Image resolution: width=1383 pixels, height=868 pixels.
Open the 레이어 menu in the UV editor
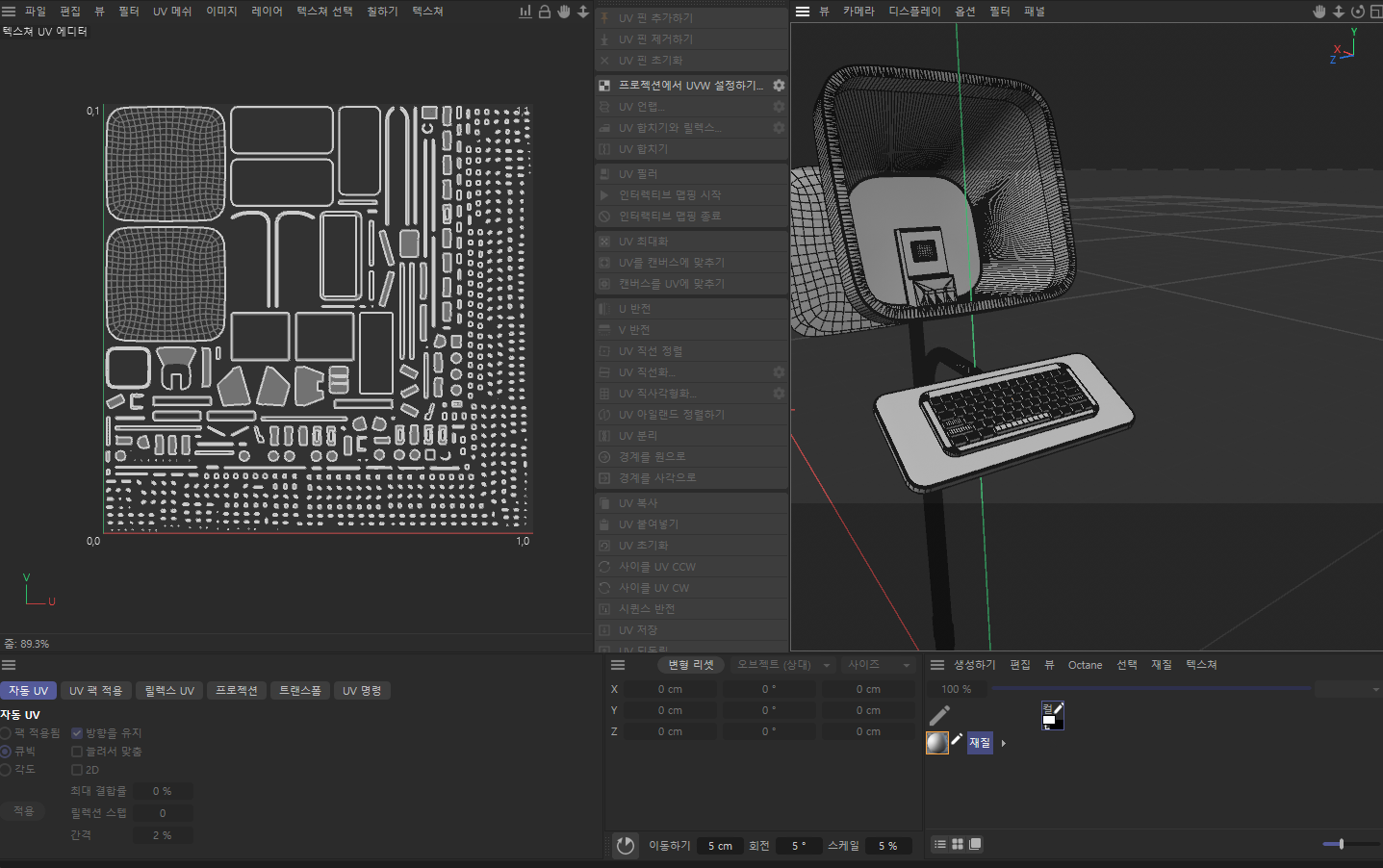(x=267, y=12)
